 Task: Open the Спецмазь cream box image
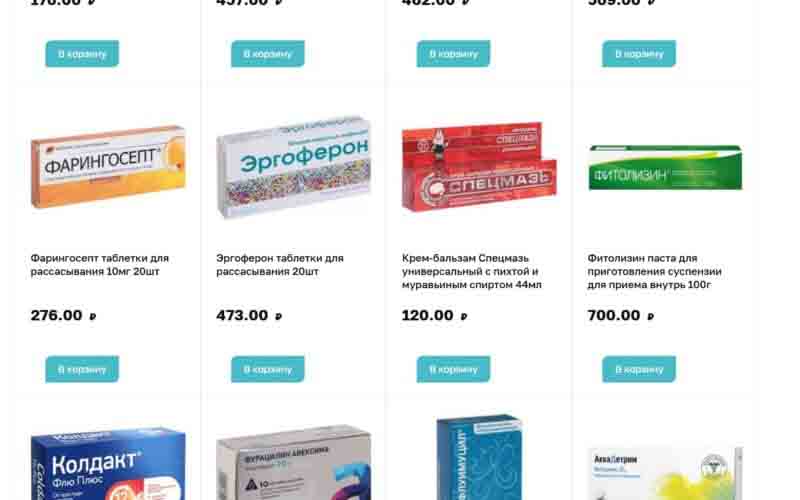pos(479,167)
